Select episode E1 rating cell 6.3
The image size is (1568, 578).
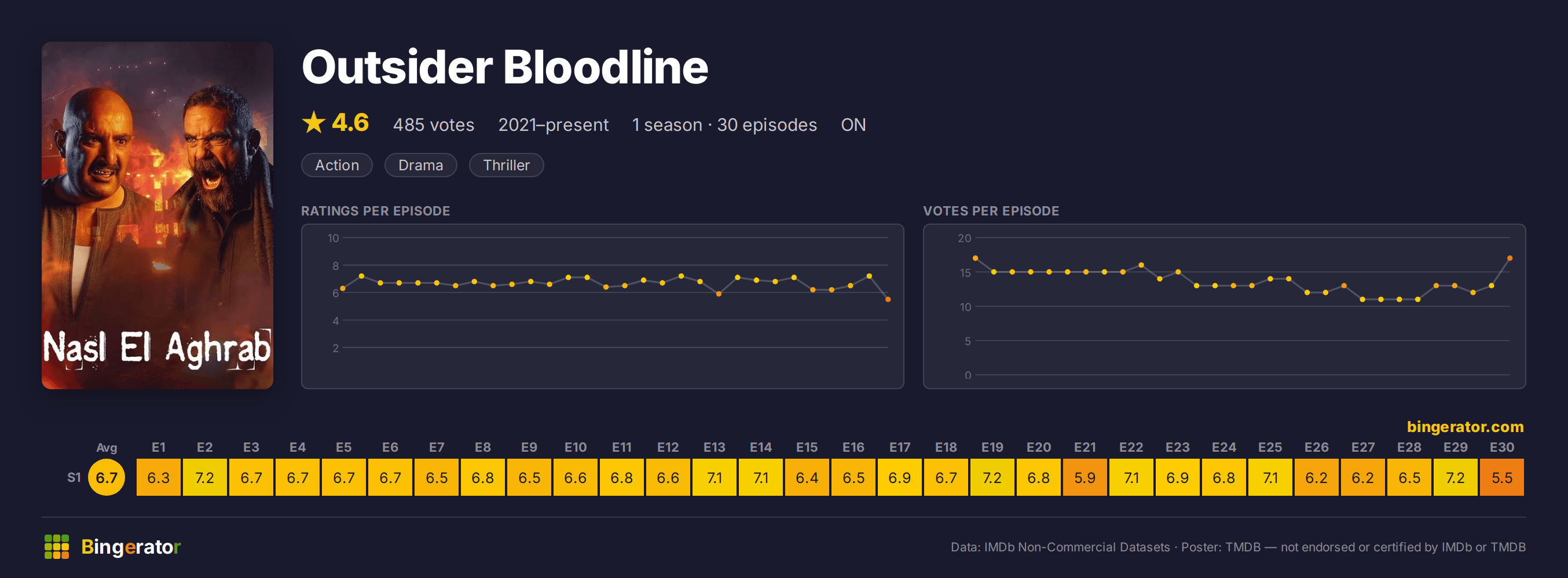158,477
